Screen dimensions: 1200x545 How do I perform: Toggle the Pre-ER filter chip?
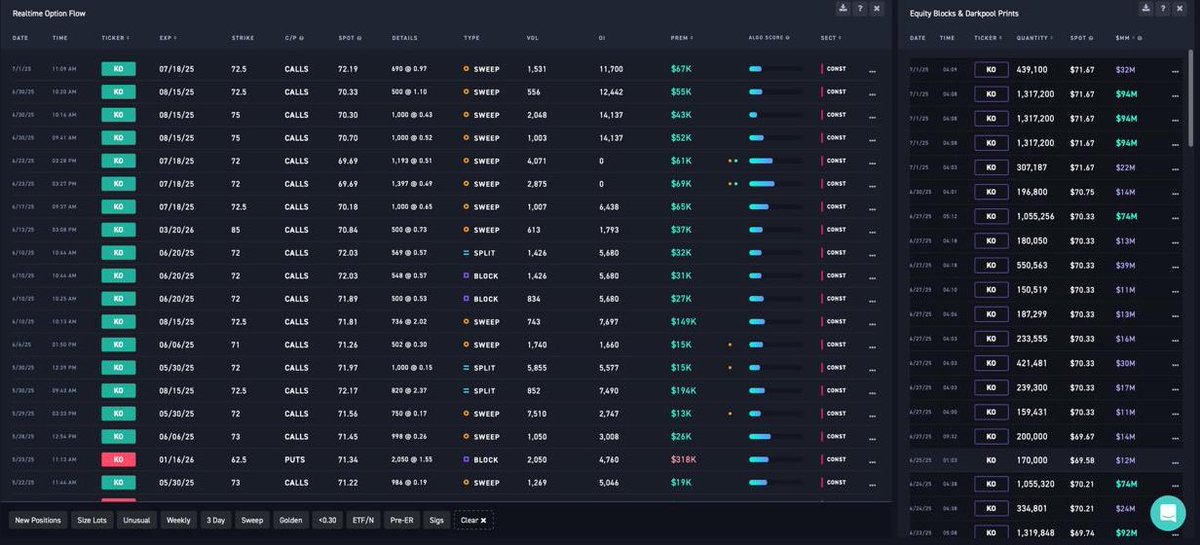click(401, 520)
